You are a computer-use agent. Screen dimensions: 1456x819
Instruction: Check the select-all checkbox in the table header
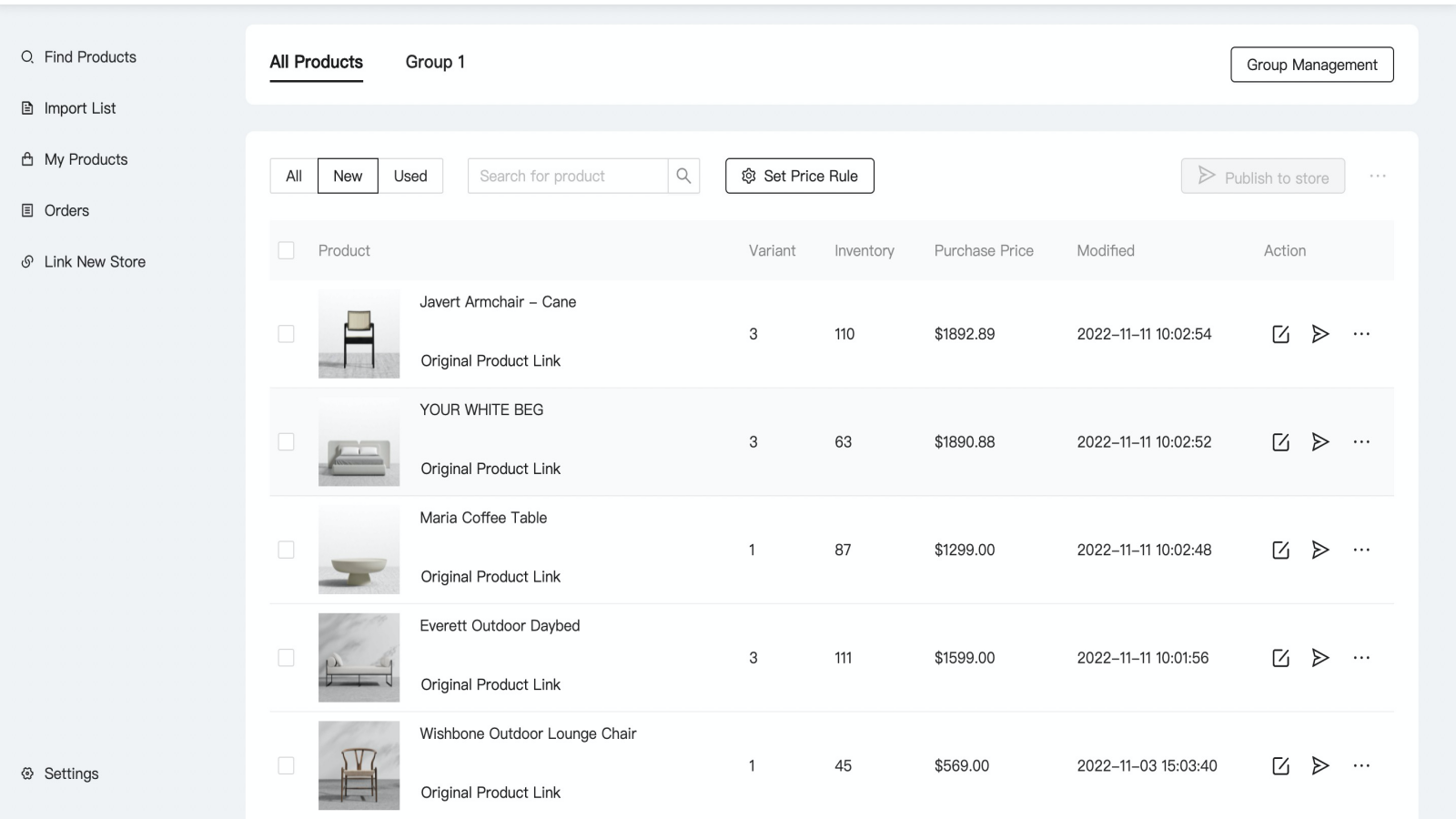pyautogui.click(x=286, y=249)
